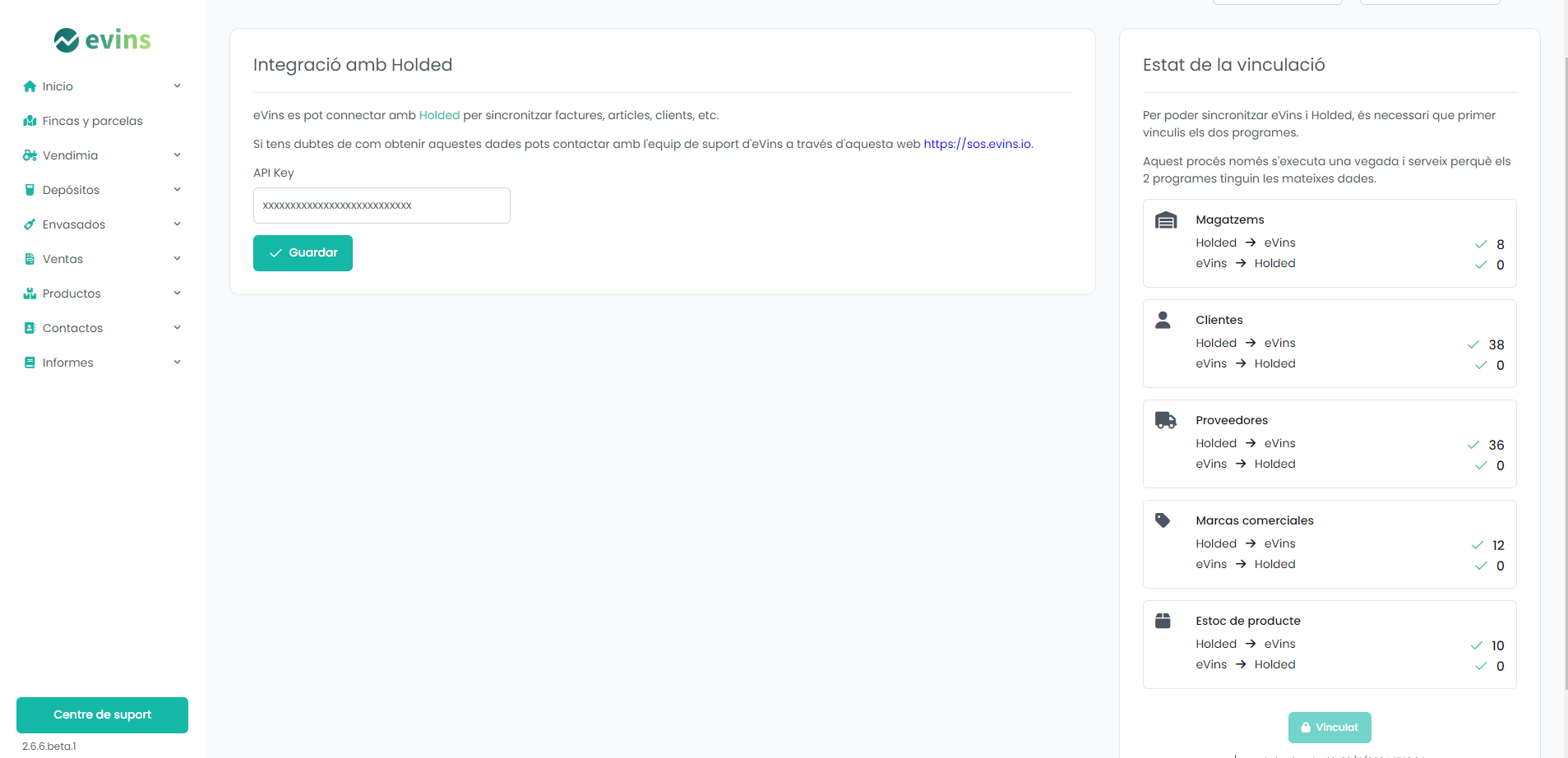
Task: Click the green check beside Proveedores count 36
Action: 1473,445
